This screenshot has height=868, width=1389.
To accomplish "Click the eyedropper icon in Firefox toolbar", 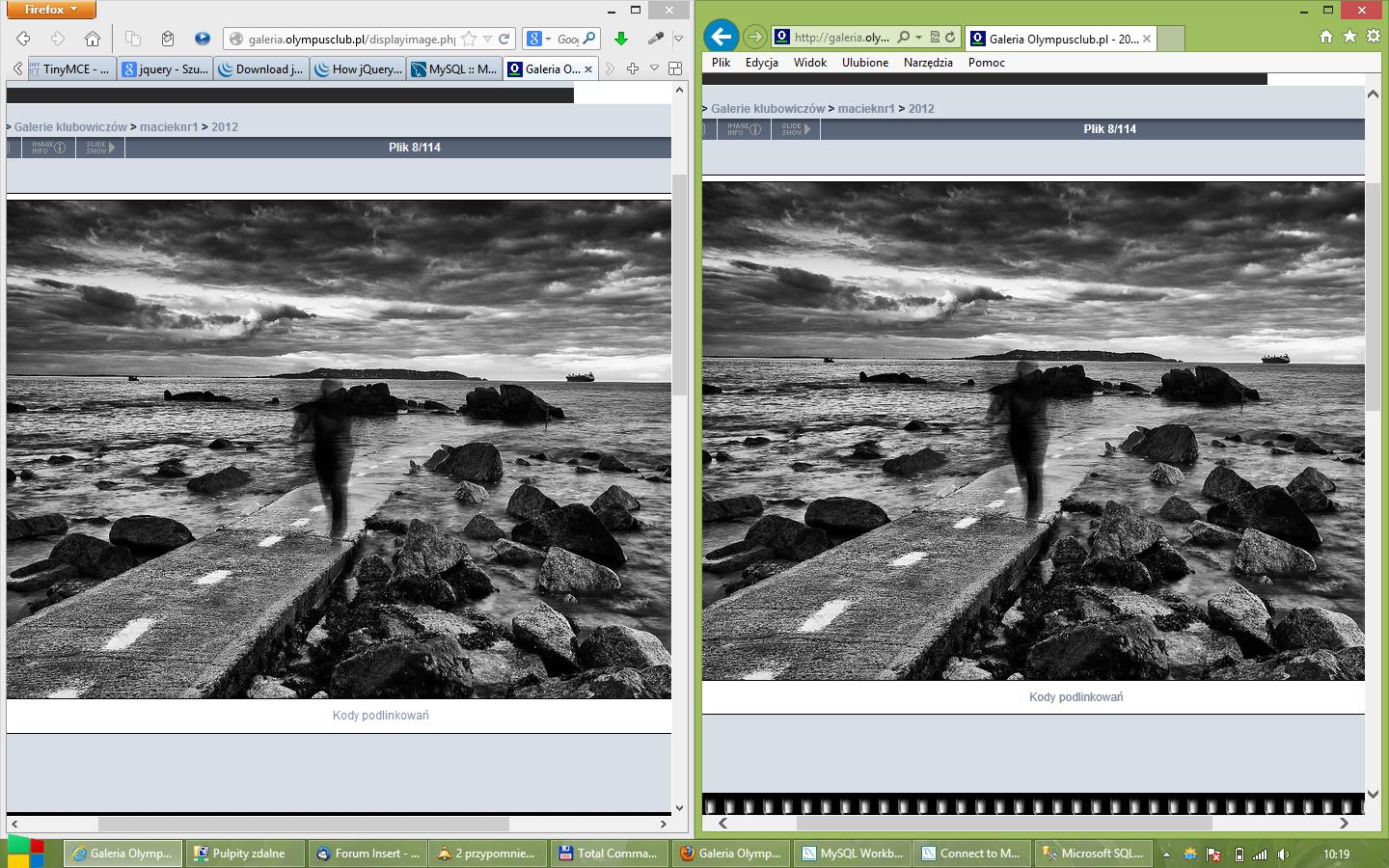I will [656, 39].
